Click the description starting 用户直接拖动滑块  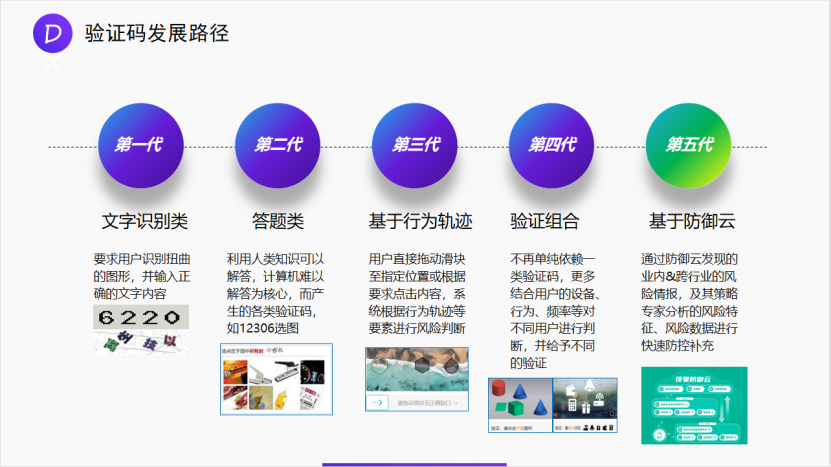pyautogui.click(x=417, y=294)
